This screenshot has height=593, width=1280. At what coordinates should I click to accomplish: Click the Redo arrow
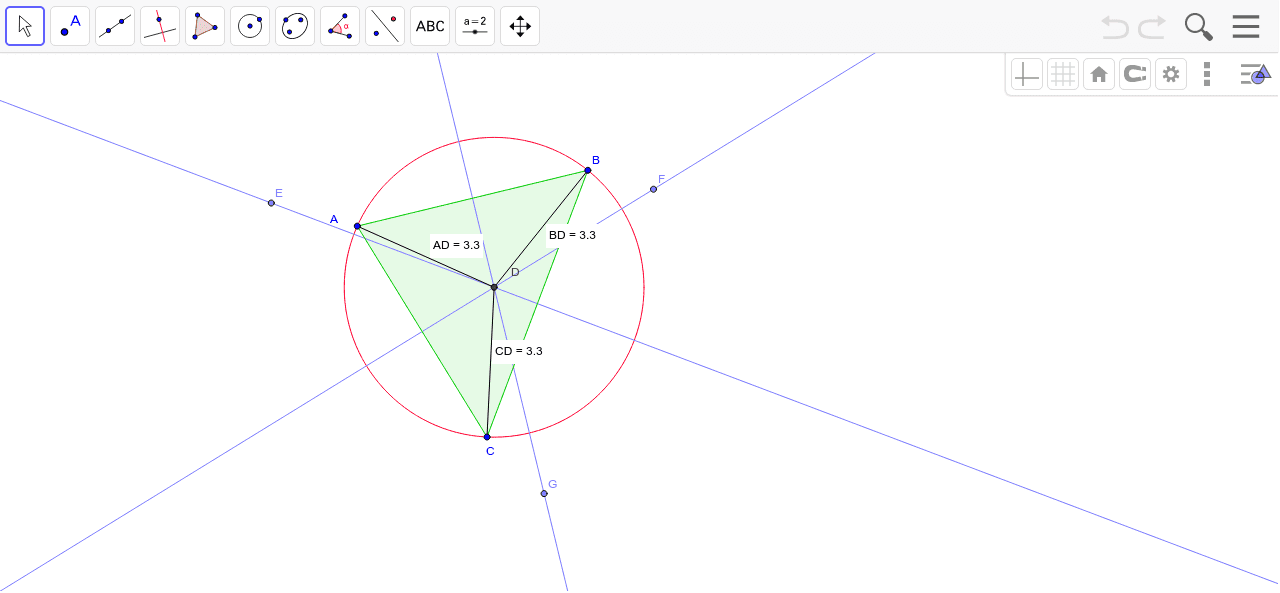[1152, 27]
